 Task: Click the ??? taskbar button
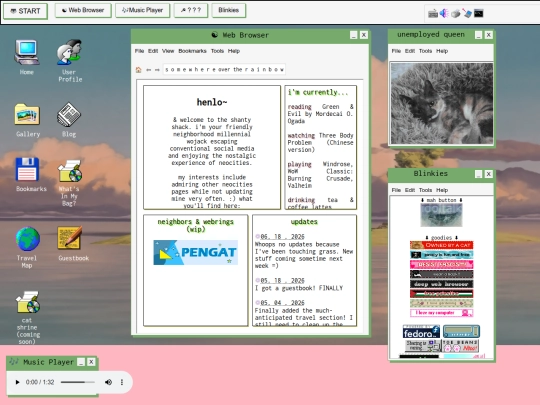[191, 10]
